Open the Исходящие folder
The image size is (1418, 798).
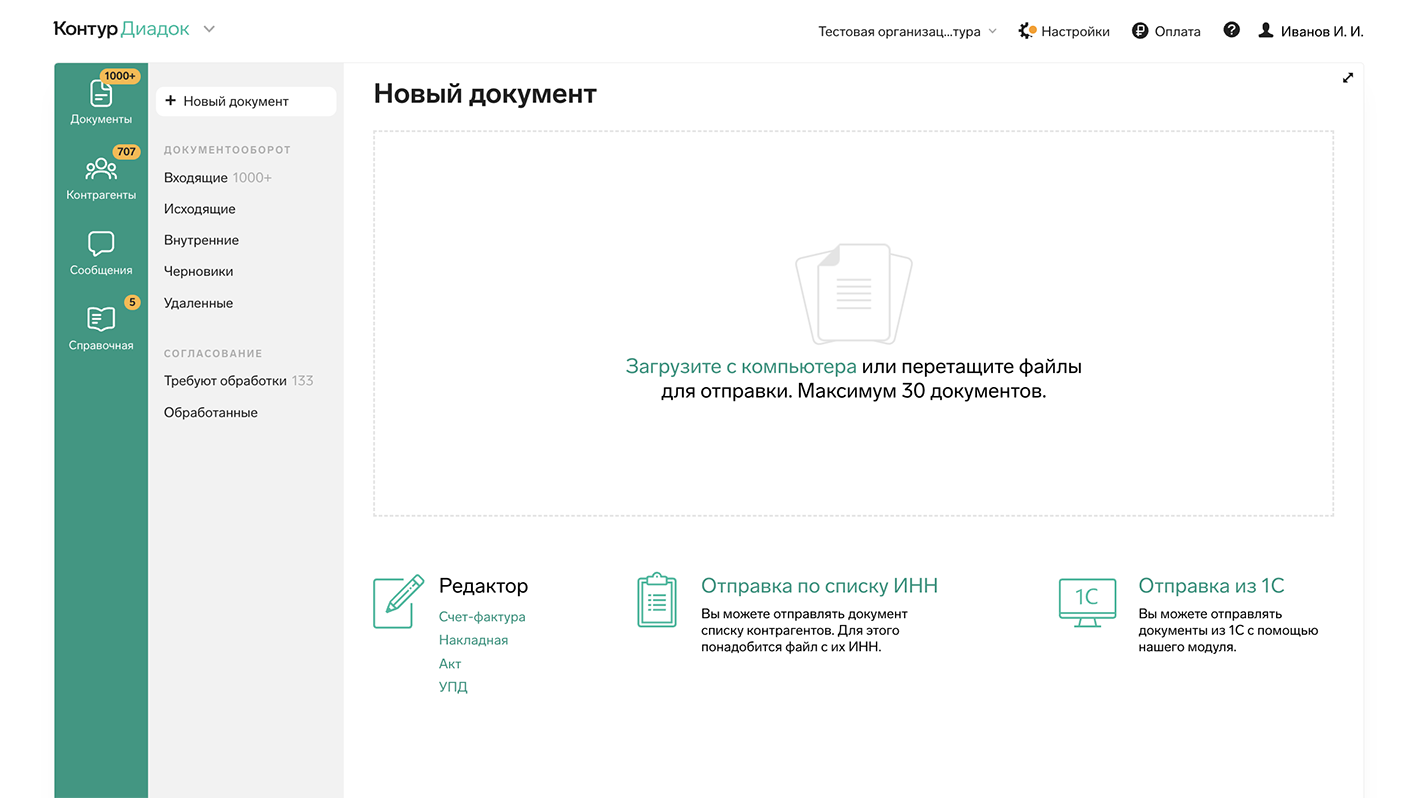200,209
